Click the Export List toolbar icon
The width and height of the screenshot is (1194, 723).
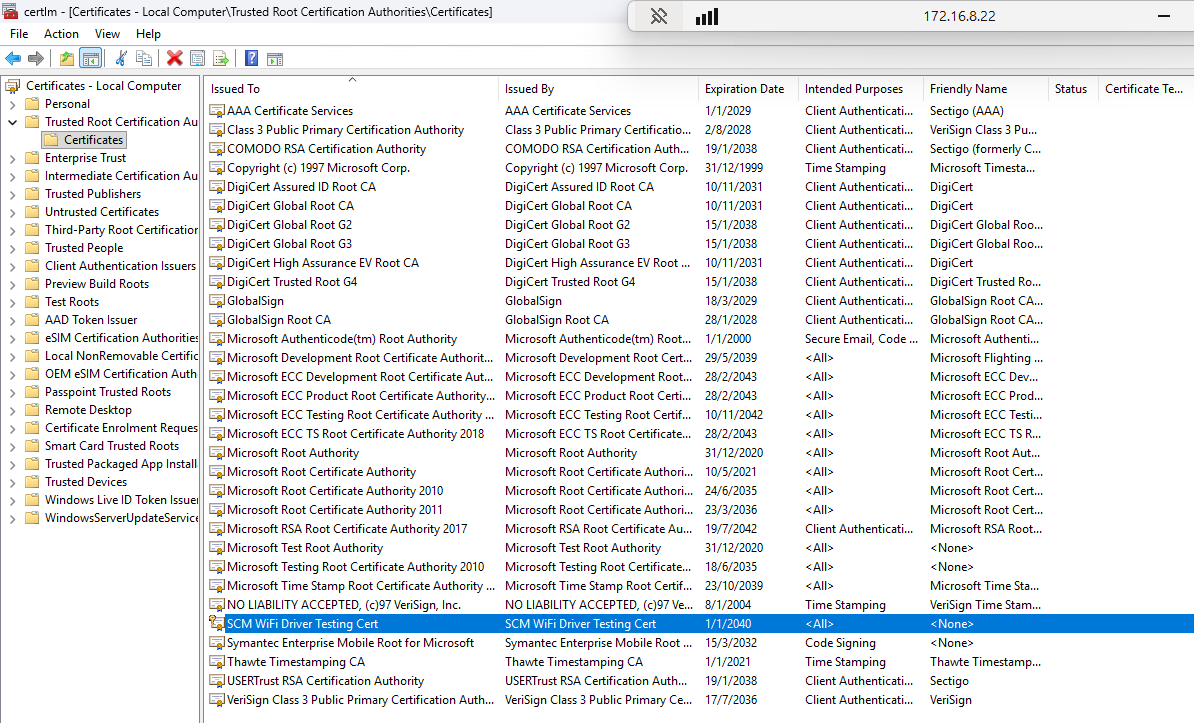click(x=221, y=59)
